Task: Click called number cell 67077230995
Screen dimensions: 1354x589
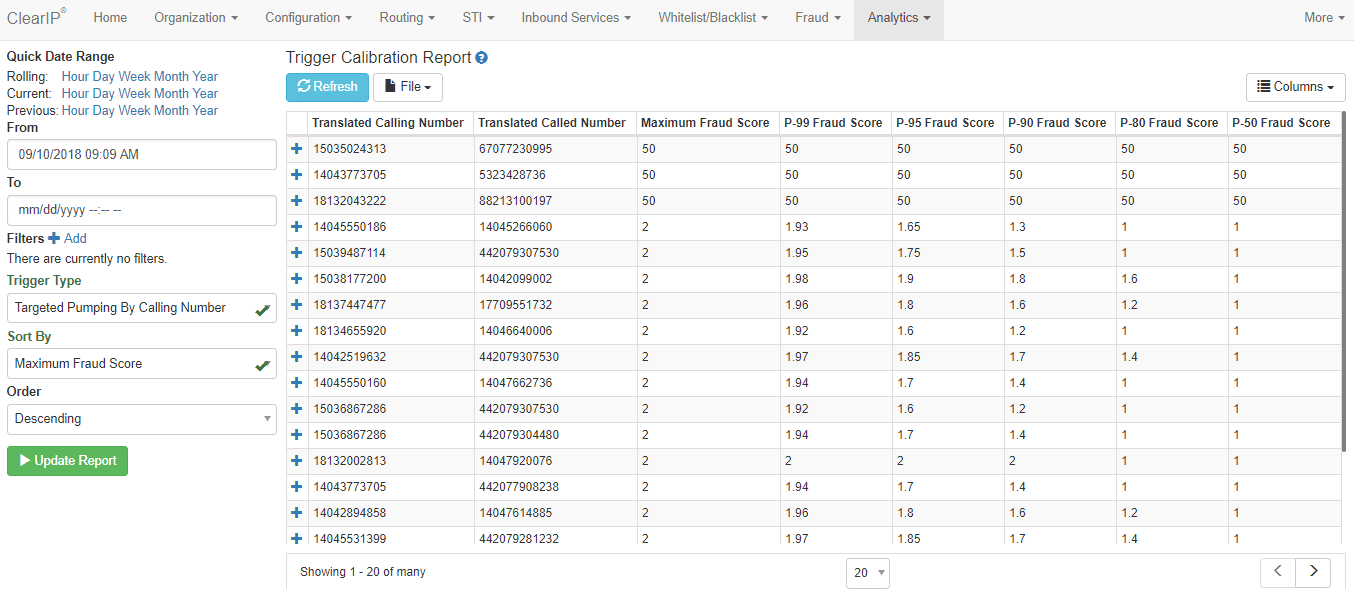Action: tap(555, 149)
